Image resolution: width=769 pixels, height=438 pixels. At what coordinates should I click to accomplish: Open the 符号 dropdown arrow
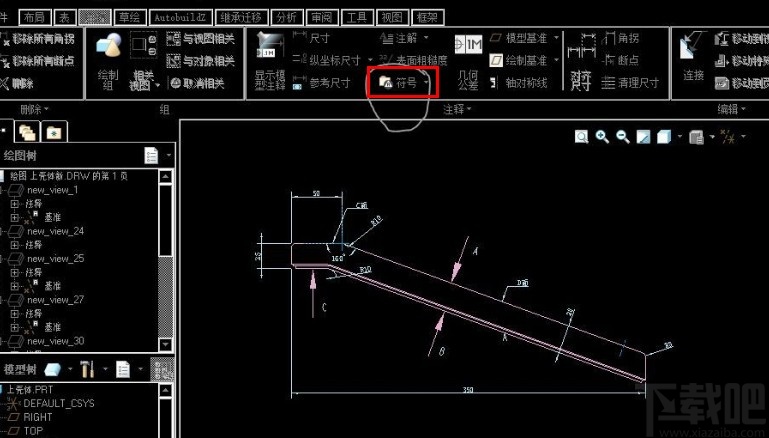coord(426,83)
